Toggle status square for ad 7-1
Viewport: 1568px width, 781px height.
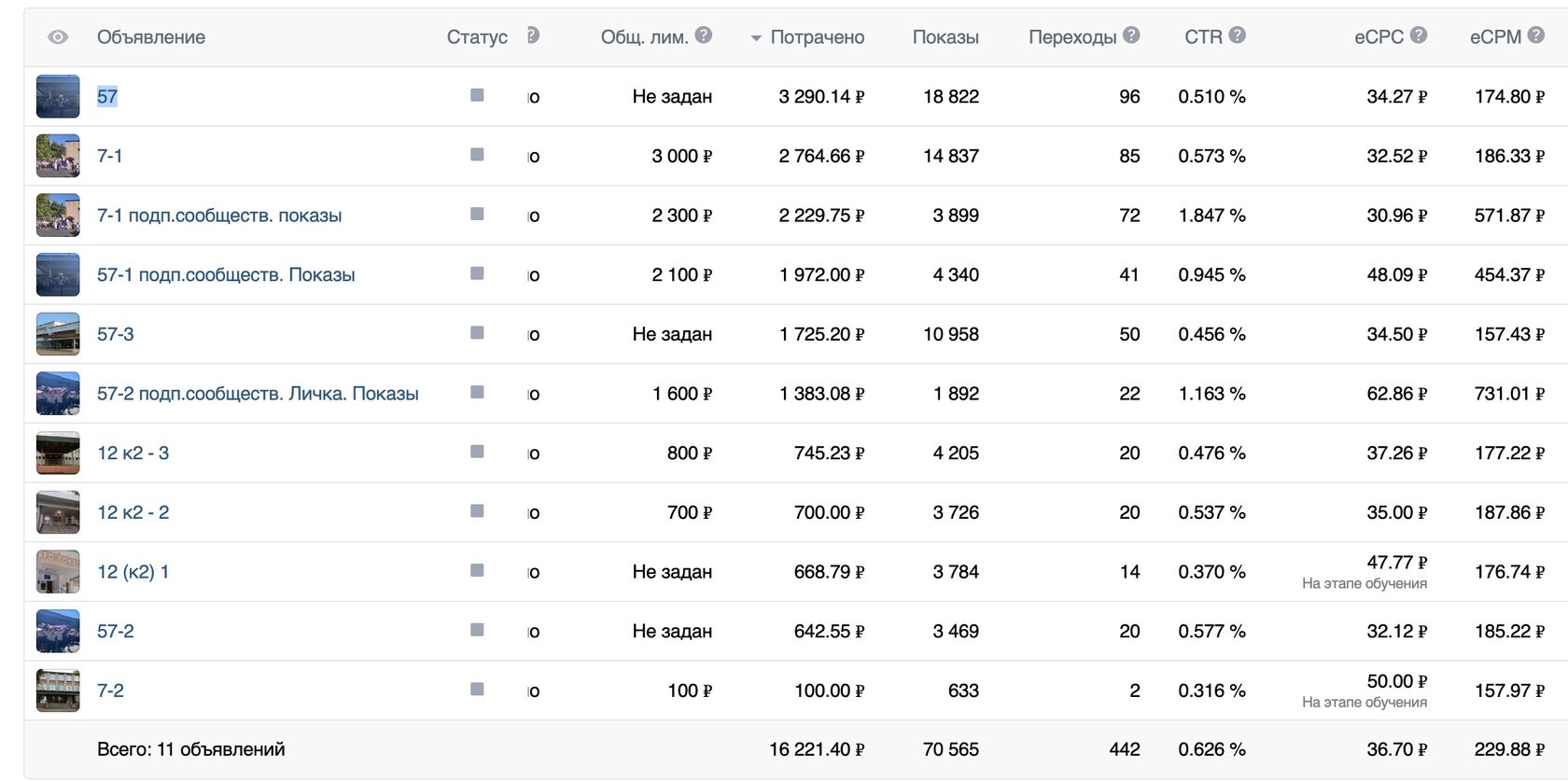click(x=477, y=155)
